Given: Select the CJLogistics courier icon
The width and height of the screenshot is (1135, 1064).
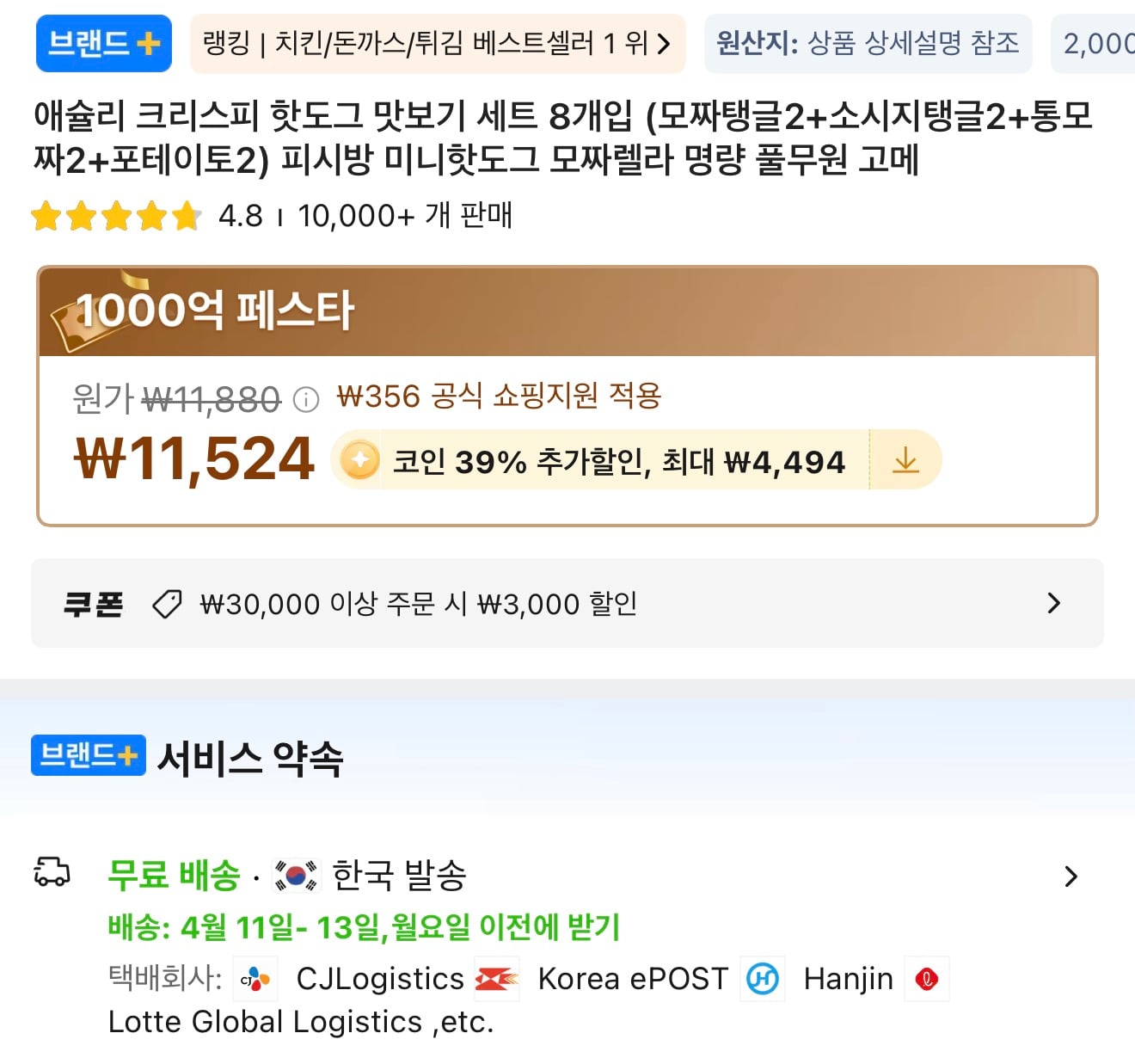Looking at the screenshot, I should tap(256, 979).
